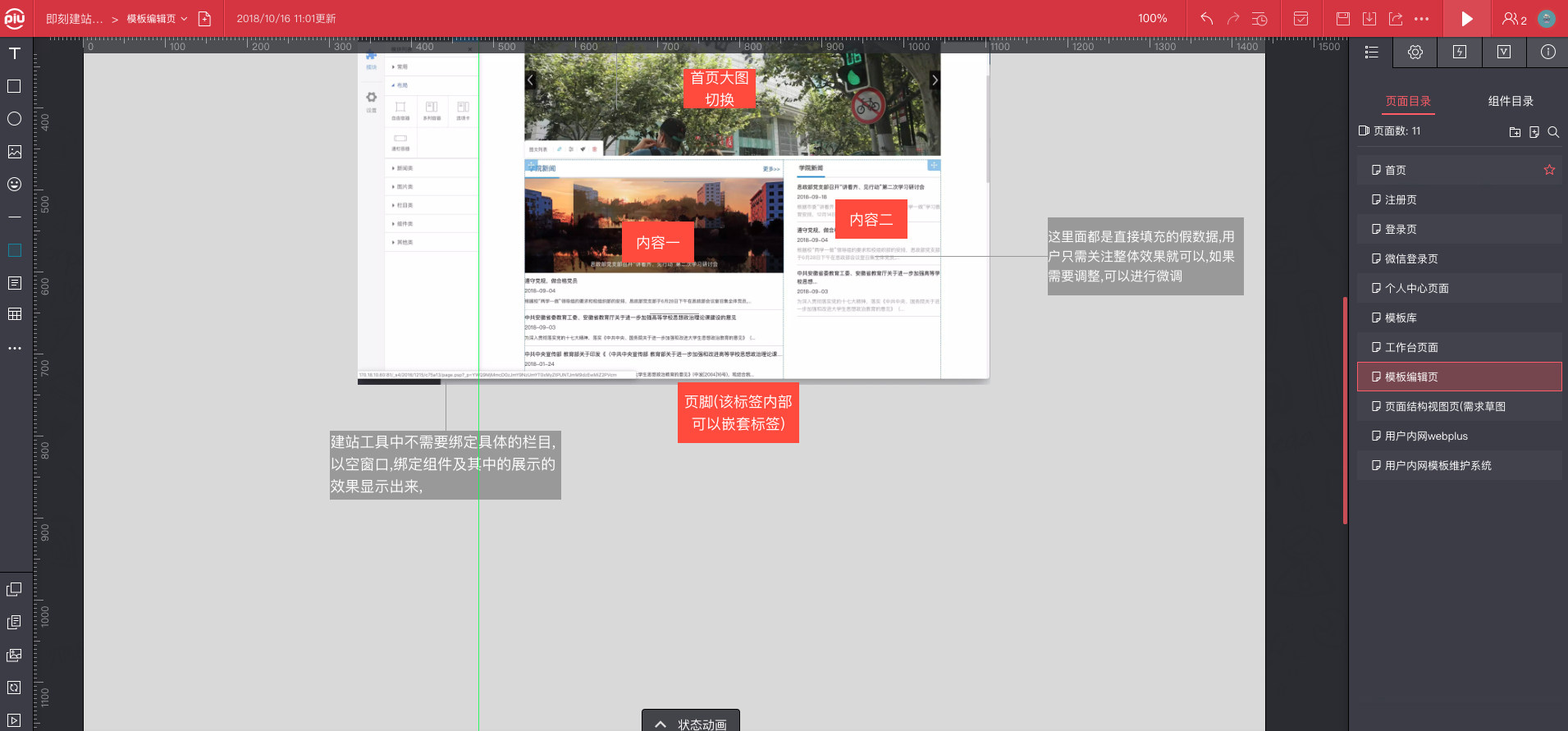Open the top bar more options menu
Viewport: 1568px width, 731px height.
point(1422,18)
